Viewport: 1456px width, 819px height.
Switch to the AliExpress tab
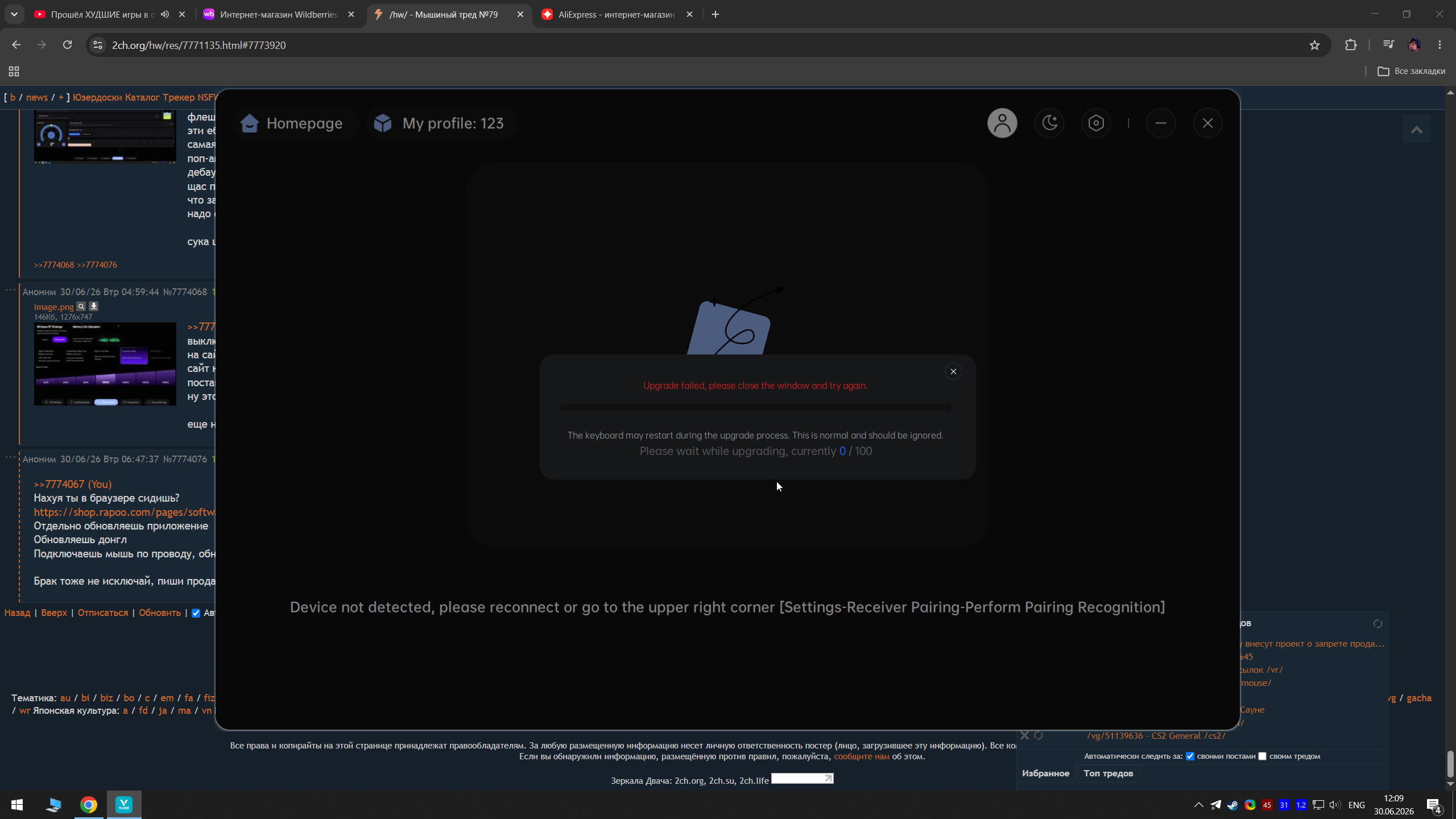tap(617, 15)
